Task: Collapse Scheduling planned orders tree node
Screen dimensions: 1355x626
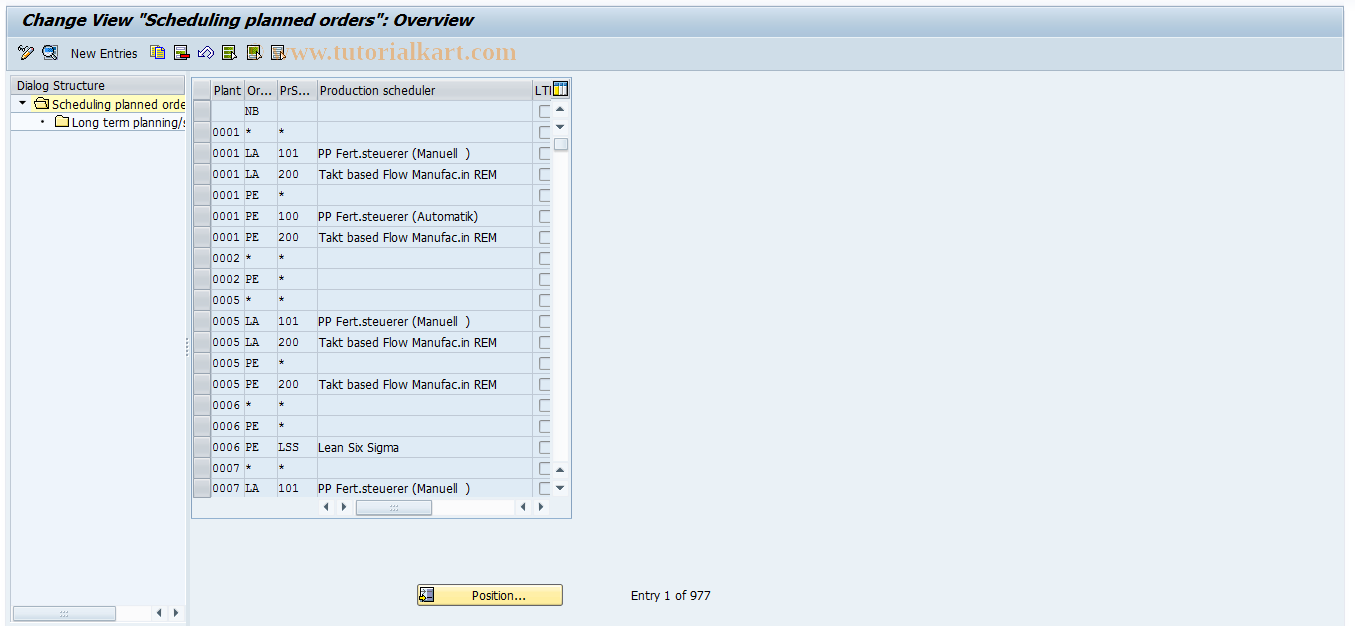Action: click(22, 103)
